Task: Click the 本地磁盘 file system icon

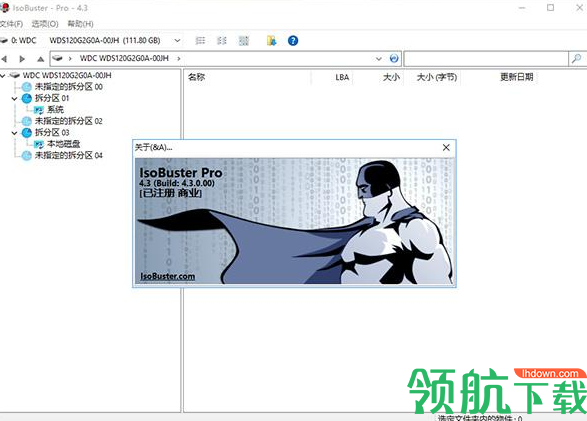Action: pos(39,144)
